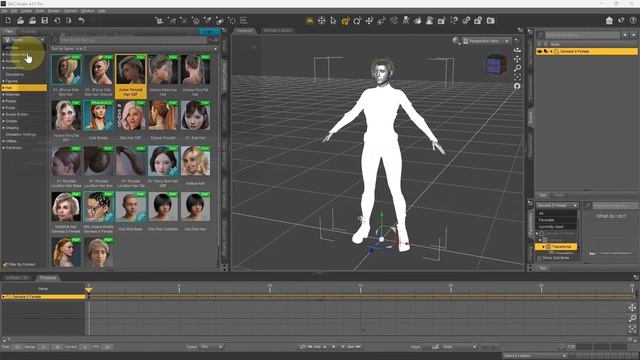
Task: Switch to the Timeline tab
Action: (x=48, y=278)
